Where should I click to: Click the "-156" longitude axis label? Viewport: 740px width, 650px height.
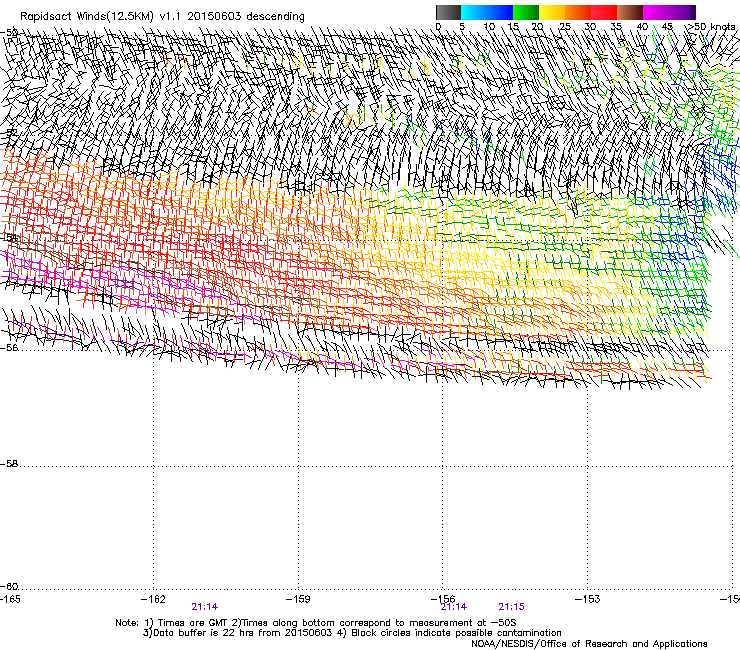(443, 599)
